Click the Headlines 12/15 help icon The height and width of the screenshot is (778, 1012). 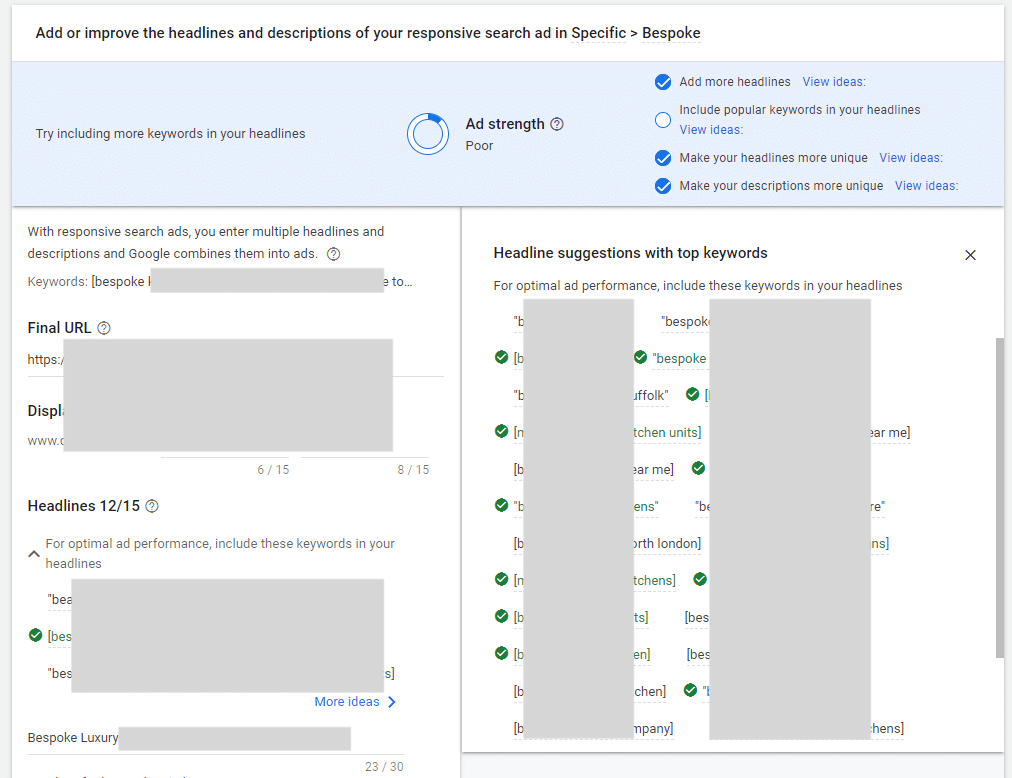click(152, 506)
